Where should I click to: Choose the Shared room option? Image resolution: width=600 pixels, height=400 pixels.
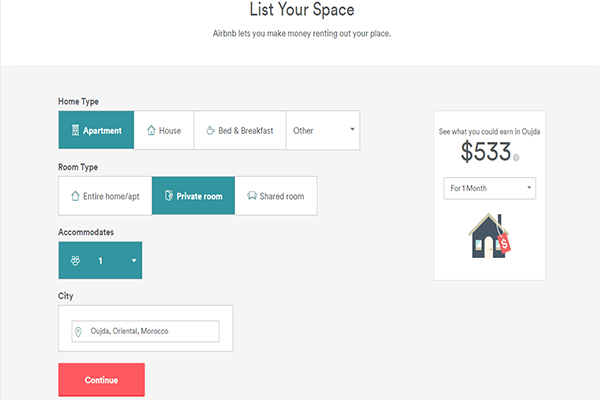[276, 196]
